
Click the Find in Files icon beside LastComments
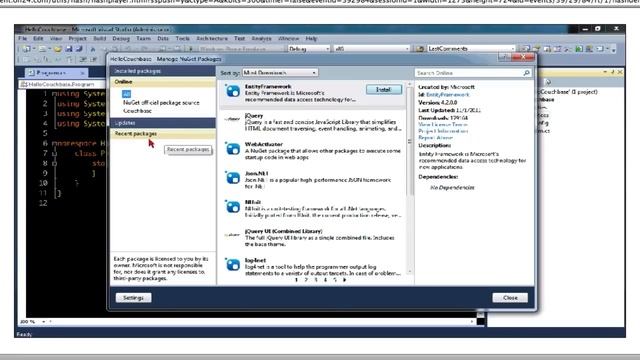click(420, 49)
